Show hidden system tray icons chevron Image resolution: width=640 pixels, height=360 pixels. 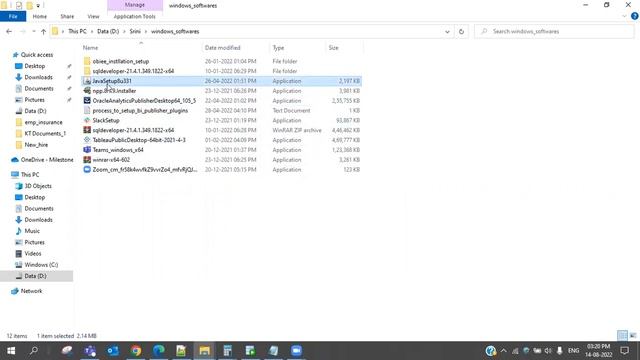coord(504,351)
